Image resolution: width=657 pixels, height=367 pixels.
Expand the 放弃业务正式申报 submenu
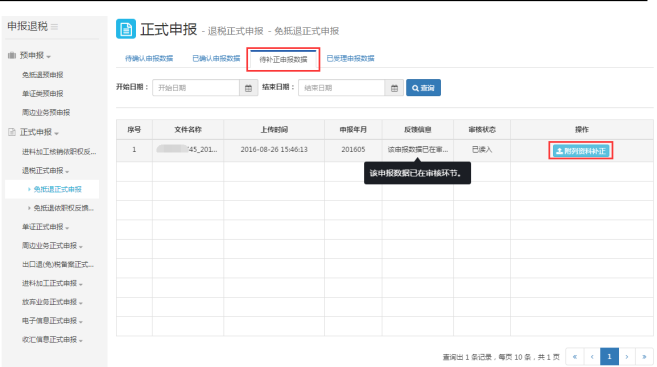click(x=52, y=302)
